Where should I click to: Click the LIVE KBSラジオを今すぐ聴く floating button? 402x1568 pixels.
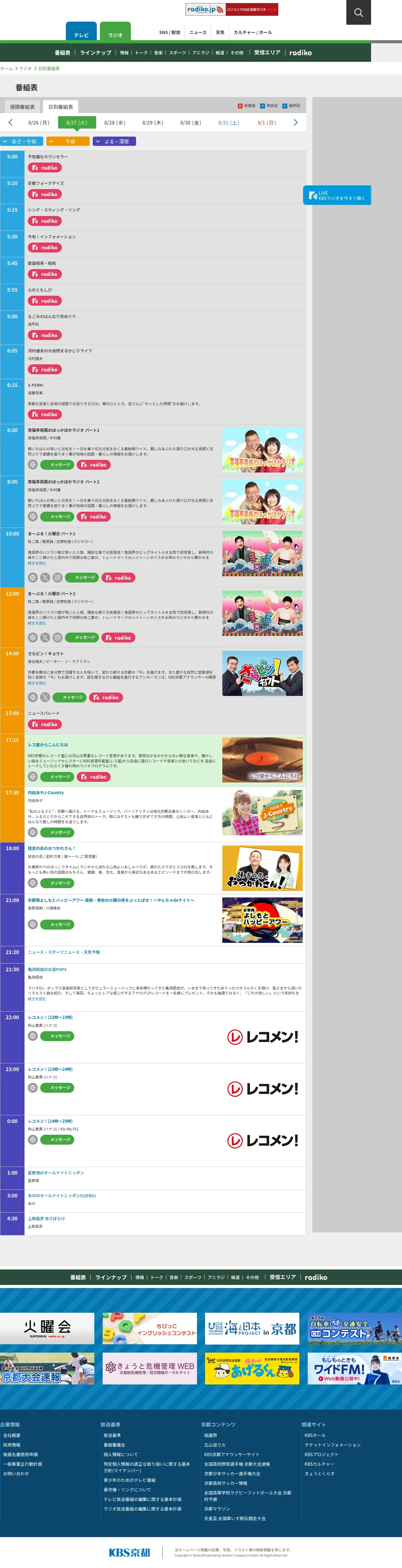(x=337, y=195)
